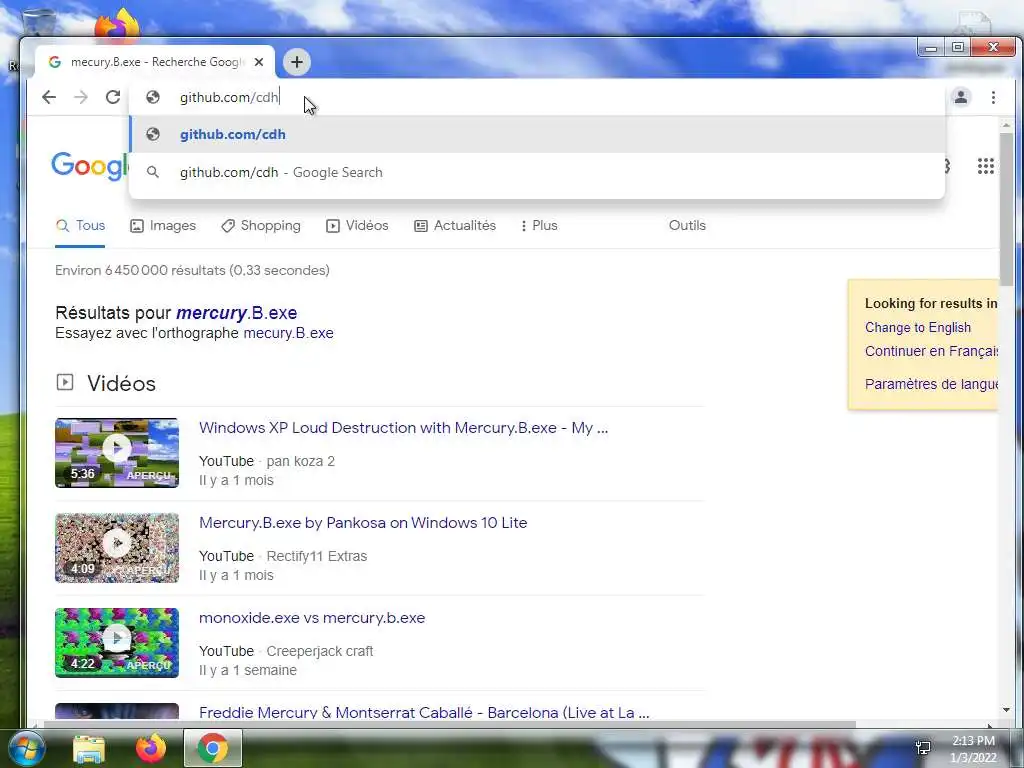Click the mercury.B.exe corrected results link
Viewport: 1024px width, 768px height.
click(x=236, y=313)
